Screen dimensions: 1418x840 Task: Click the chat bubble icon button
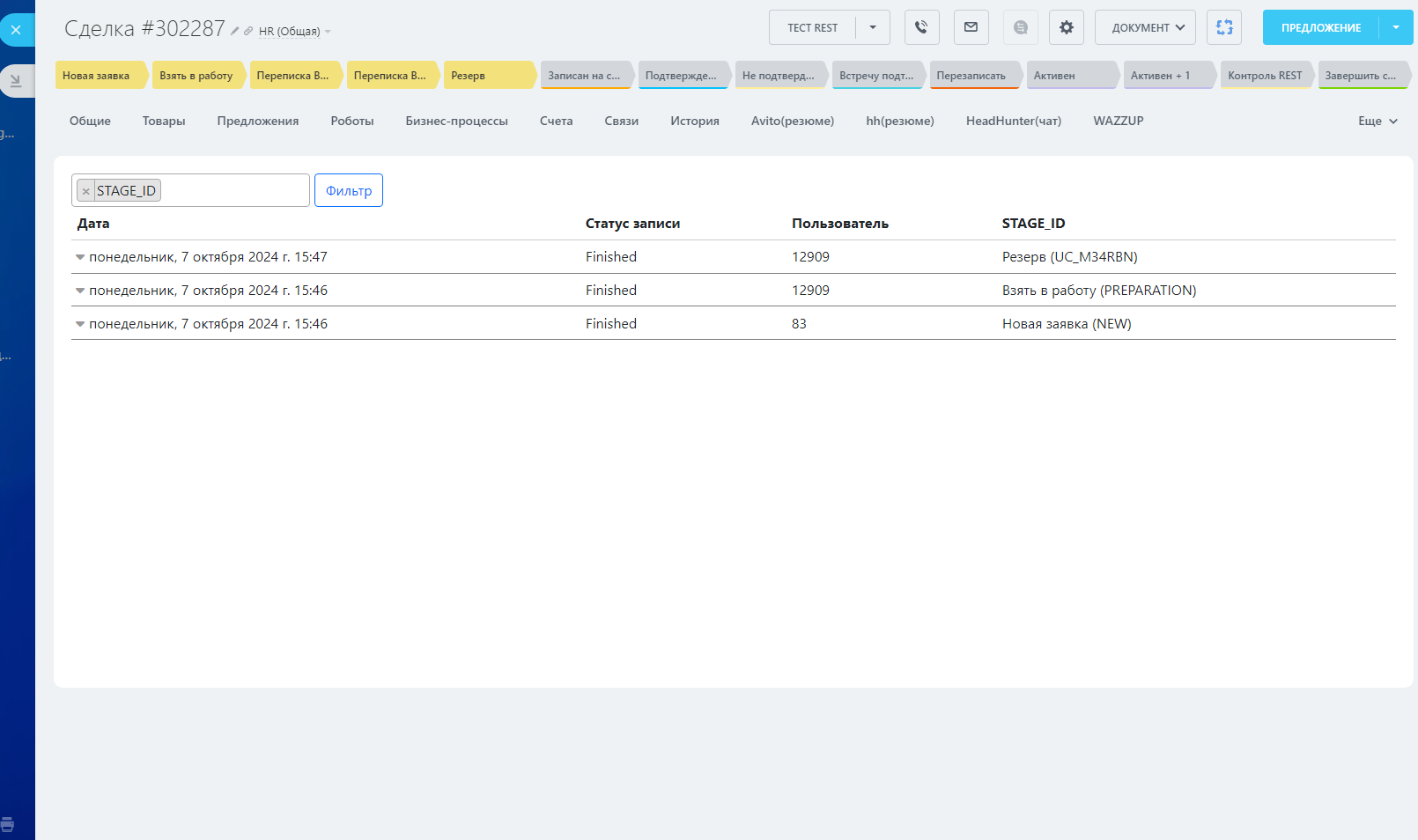[1020, 27]
